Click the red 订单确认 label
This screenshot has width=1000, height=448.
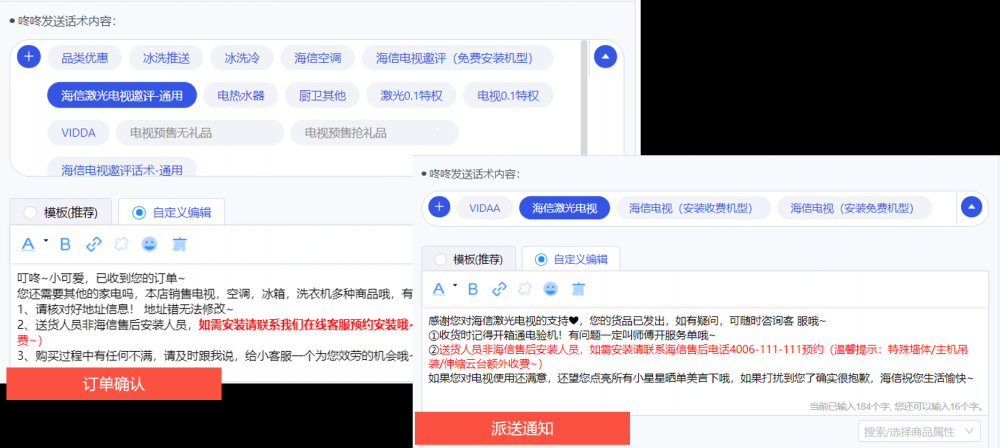pyautogui.click(x=114, y=384)
